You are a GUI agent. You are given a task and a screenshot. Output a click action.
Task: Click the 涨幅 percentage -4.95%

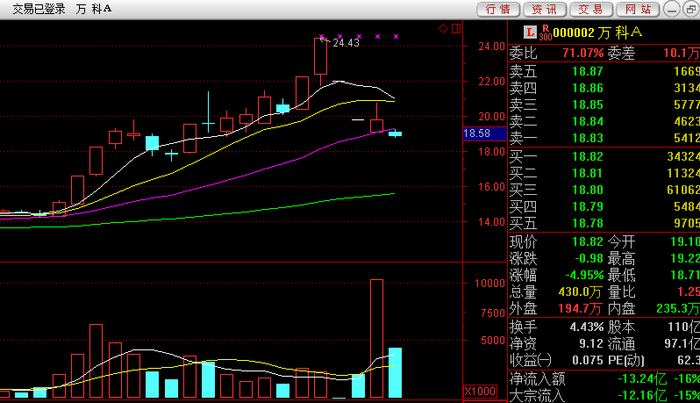(584, 275)
